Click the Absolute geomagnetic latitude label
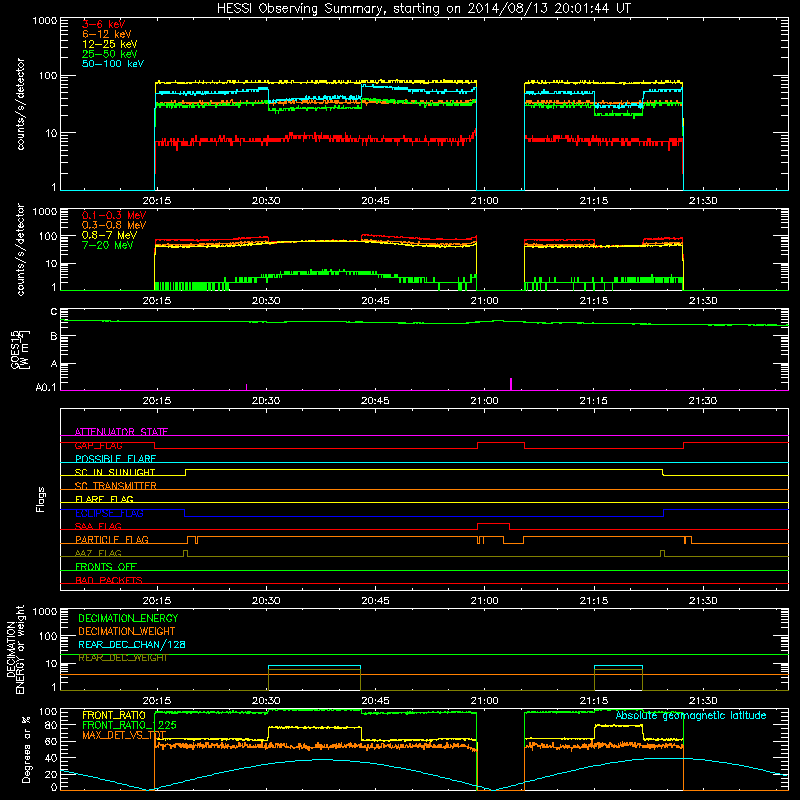This screenshot has height=800, width=800. (691, 715)
